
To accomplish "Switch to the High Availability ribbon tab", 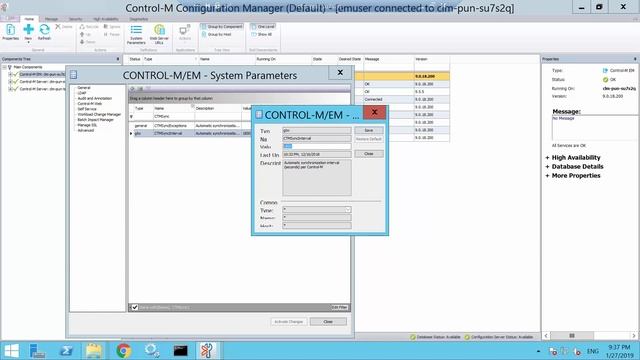I will [x=106, y=19].
